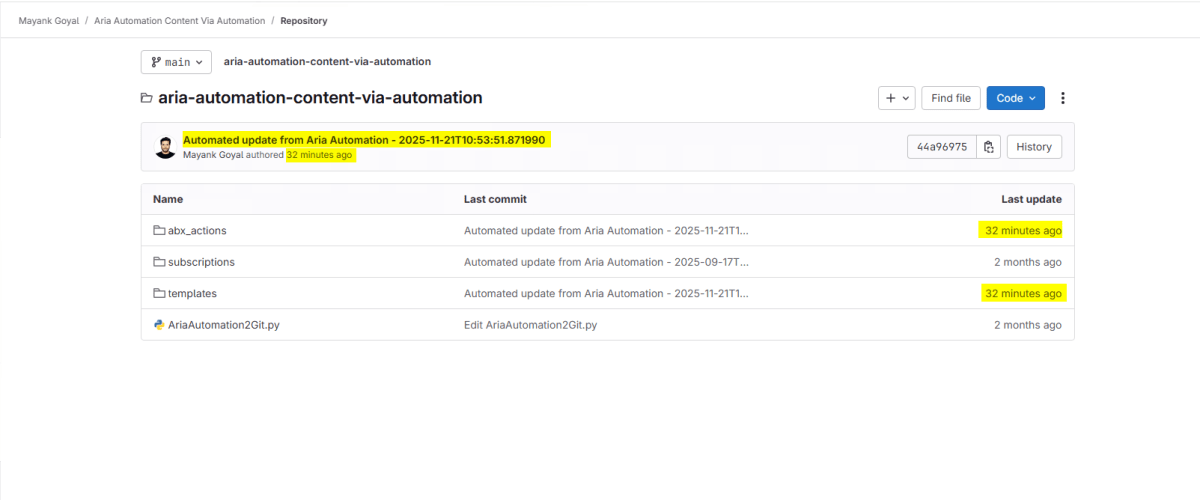Open the templates folder
The image size is (1200, 500).
point(192,294)
